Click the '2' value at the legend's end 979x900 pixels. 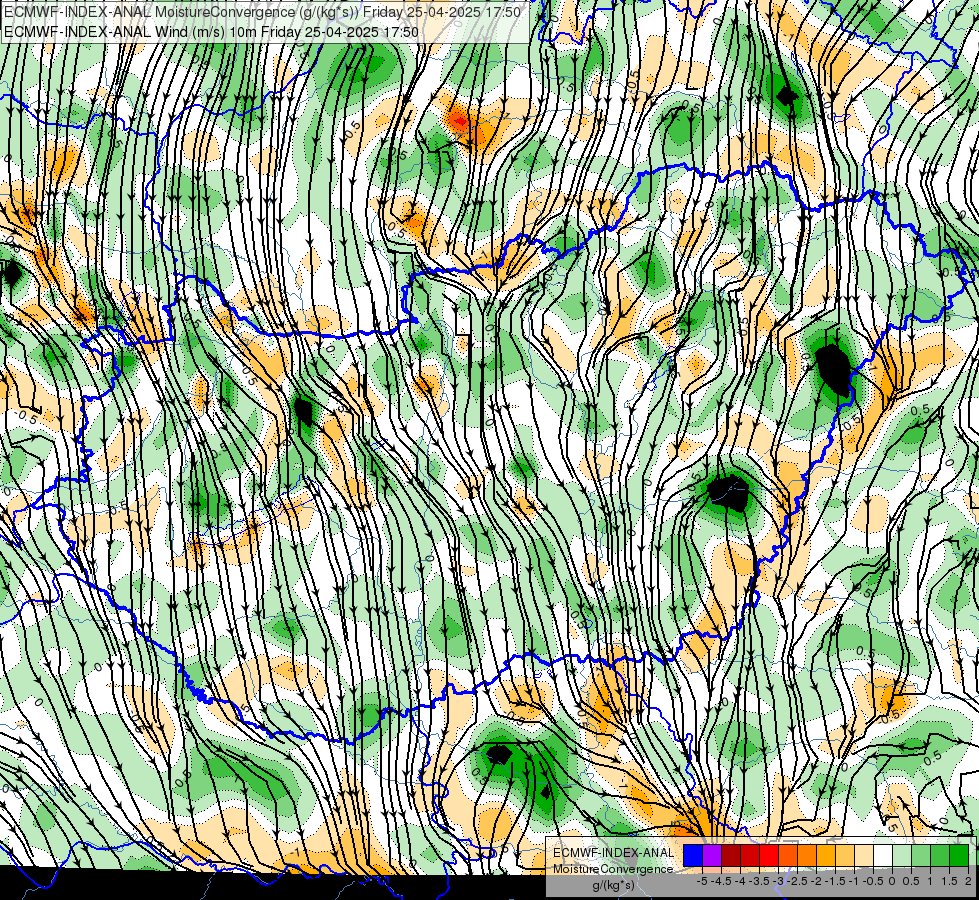[x=968, y=881]
